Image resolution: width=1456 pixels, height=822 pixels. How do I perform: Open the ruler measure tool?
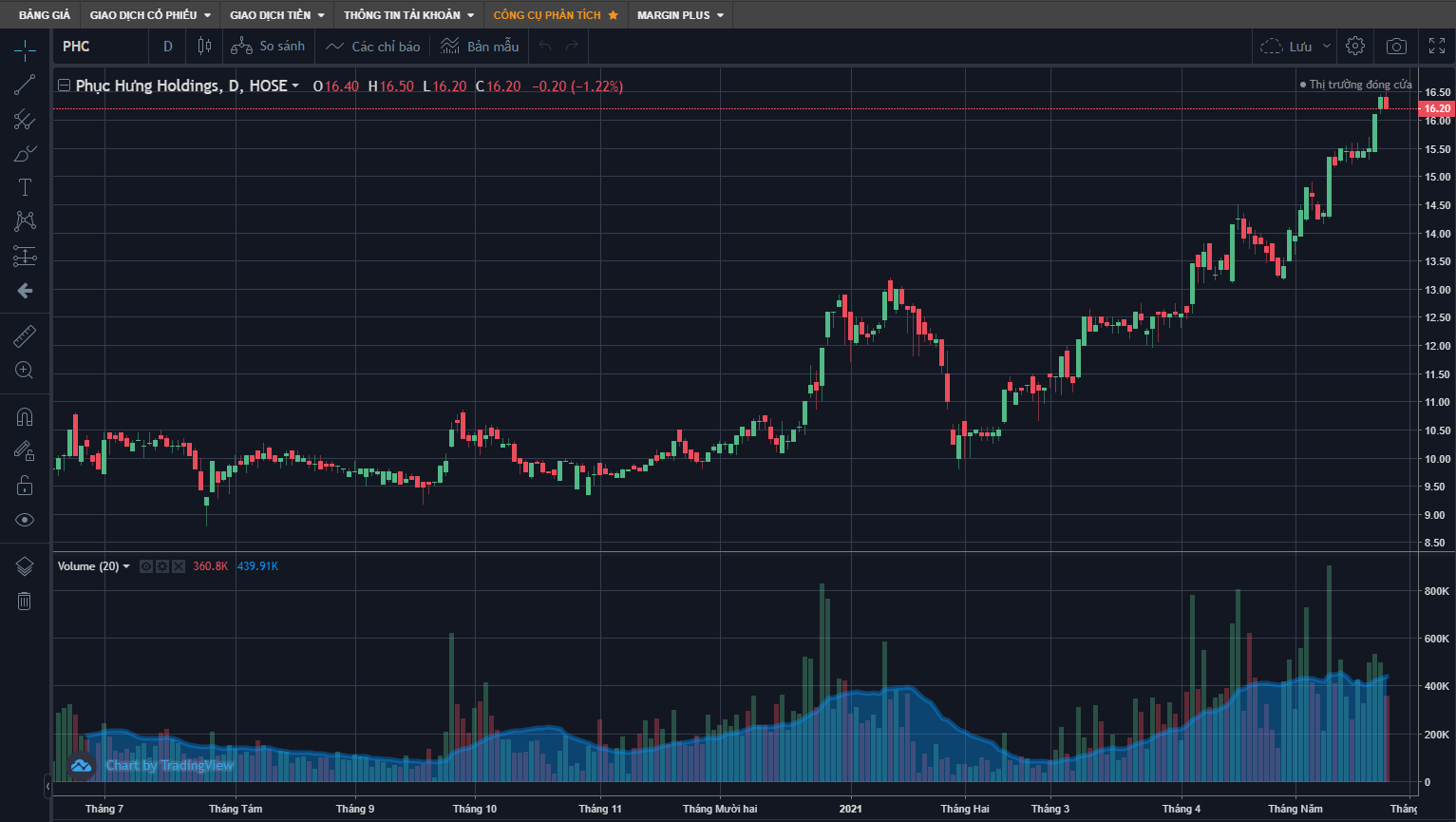click(25, 335)
